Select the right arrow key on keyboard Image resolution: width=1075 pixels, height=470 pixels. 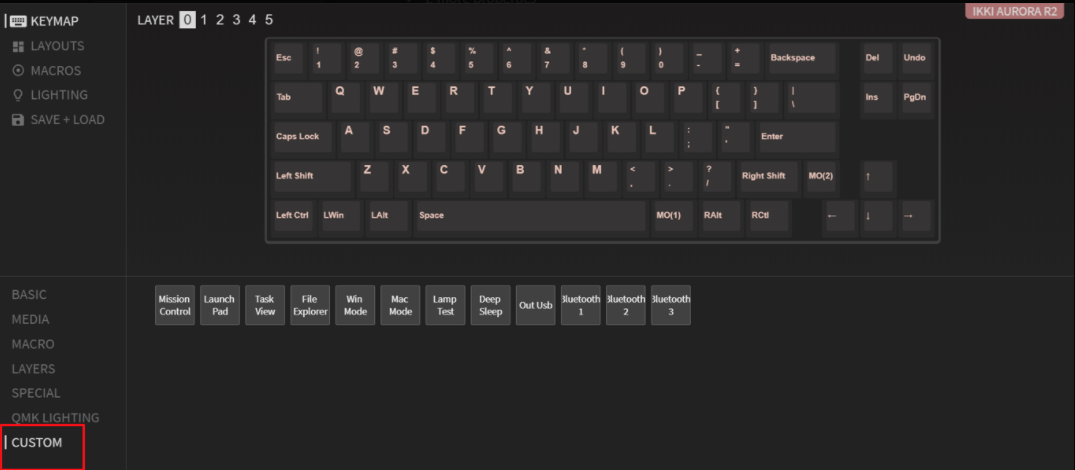pos(916,216)
